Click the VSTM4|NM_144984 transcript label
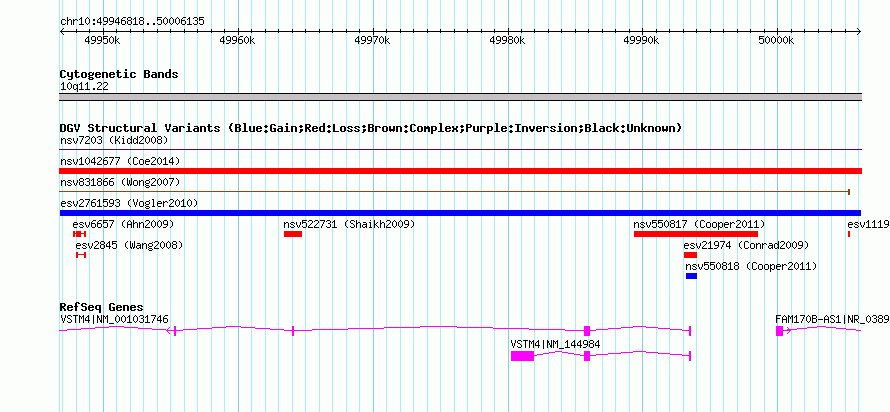Viewport: 890px width, 412px height. click(555, 344)
